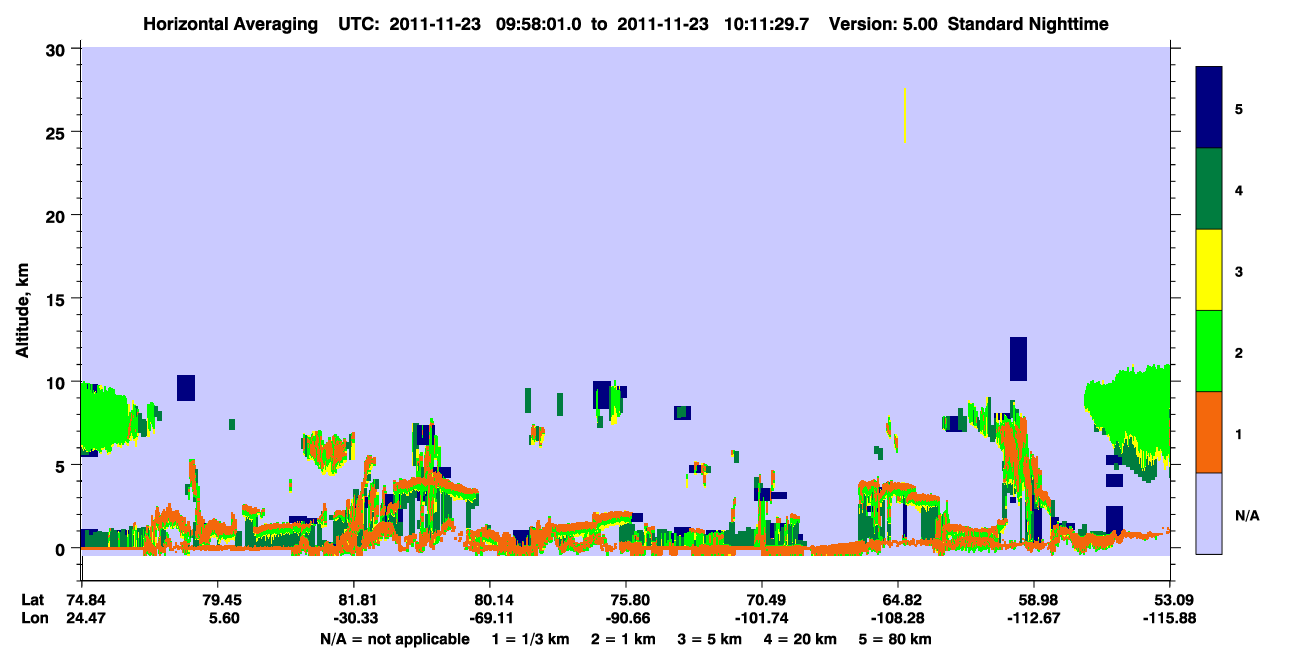Click longitude value -90.66
Viewport: 1300px width, 667px height.
pos(626,619)
